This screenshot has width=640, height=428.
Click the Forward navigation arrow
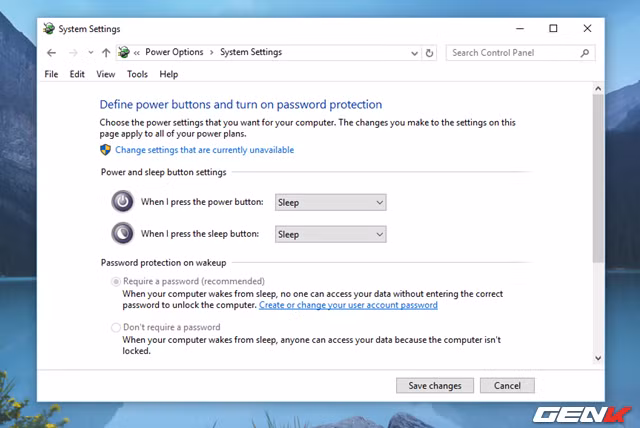click(x=72, y=53)
